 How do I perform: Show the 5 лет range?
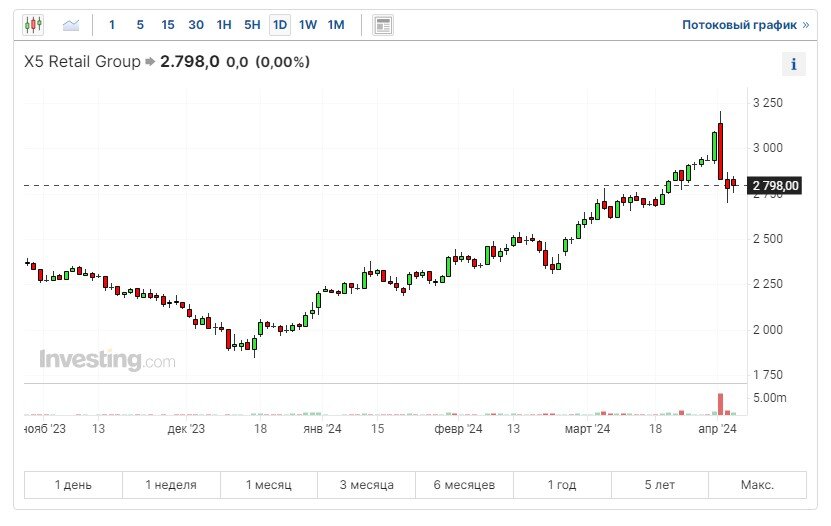[660, 485]
